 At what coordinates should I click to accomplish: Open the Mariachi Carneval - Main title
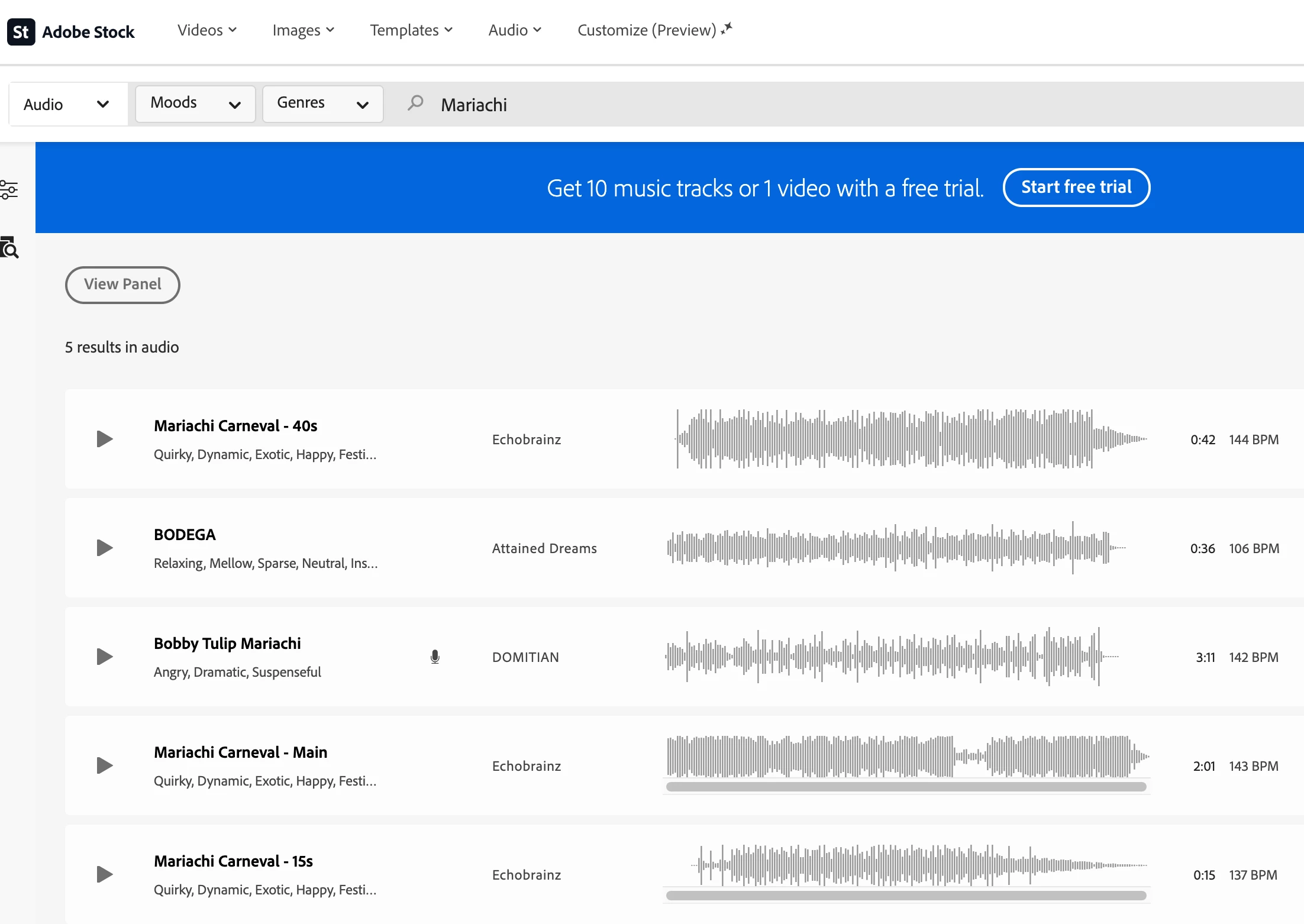[240, 752]
